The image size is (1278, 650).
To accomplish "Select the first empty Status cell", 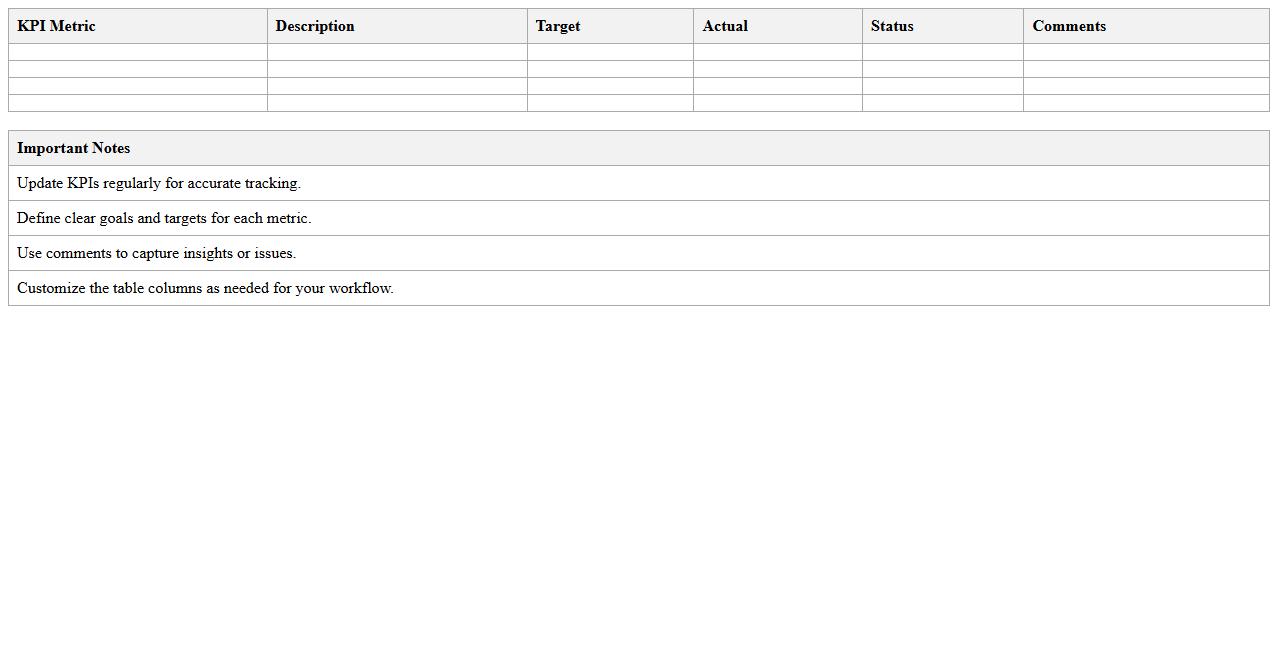I will point(941,52).
